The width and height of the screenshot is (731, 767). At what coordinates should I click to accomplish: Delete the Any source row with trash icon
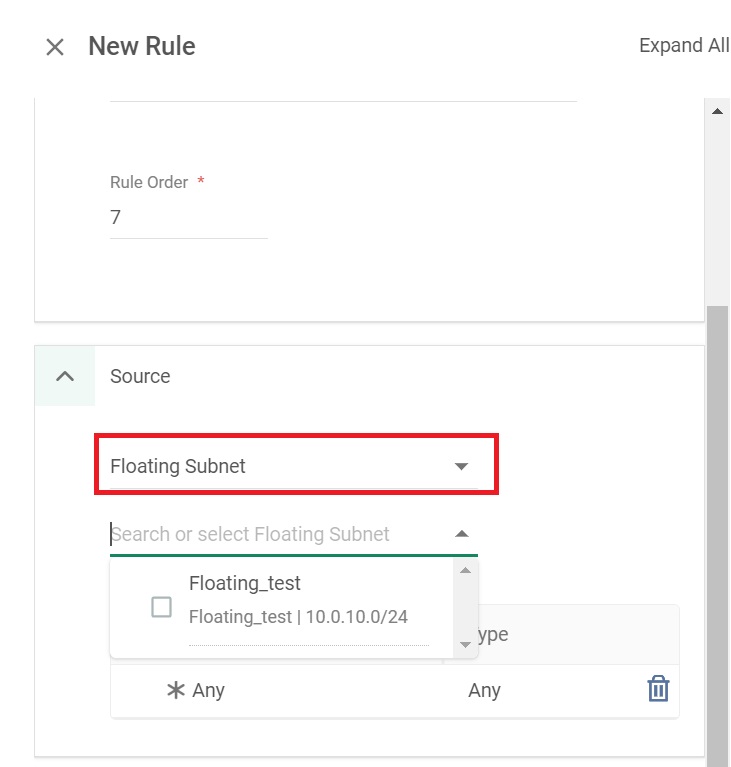click(658, 689)
